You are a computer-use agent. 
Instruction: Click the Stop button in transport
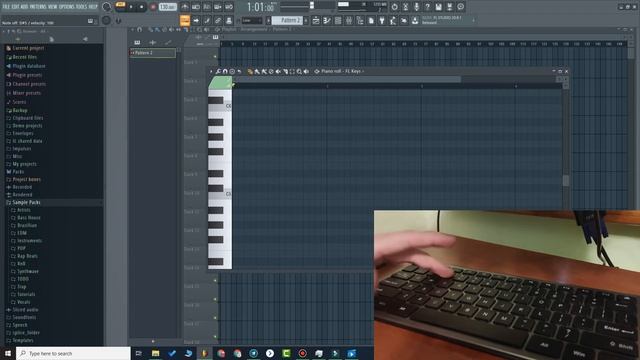tap(142, 7)
